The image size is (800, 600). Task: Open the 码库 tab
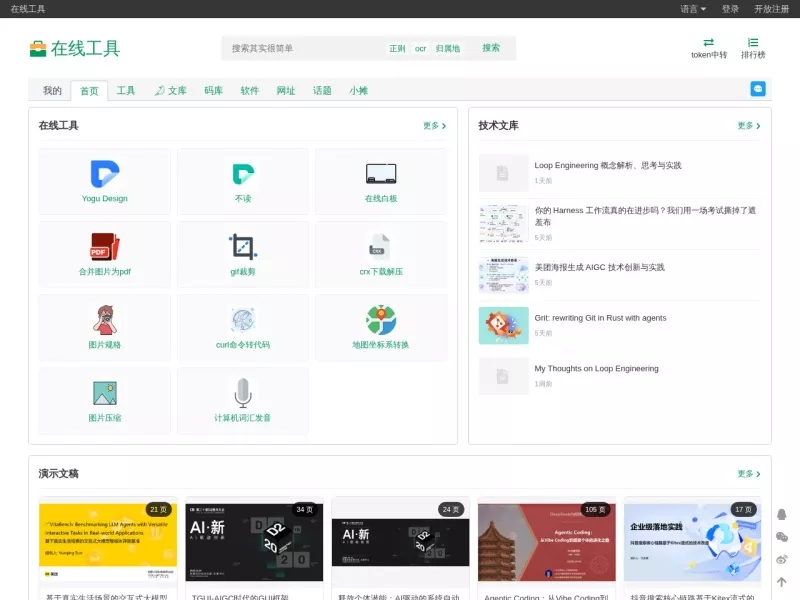point(213,91)
